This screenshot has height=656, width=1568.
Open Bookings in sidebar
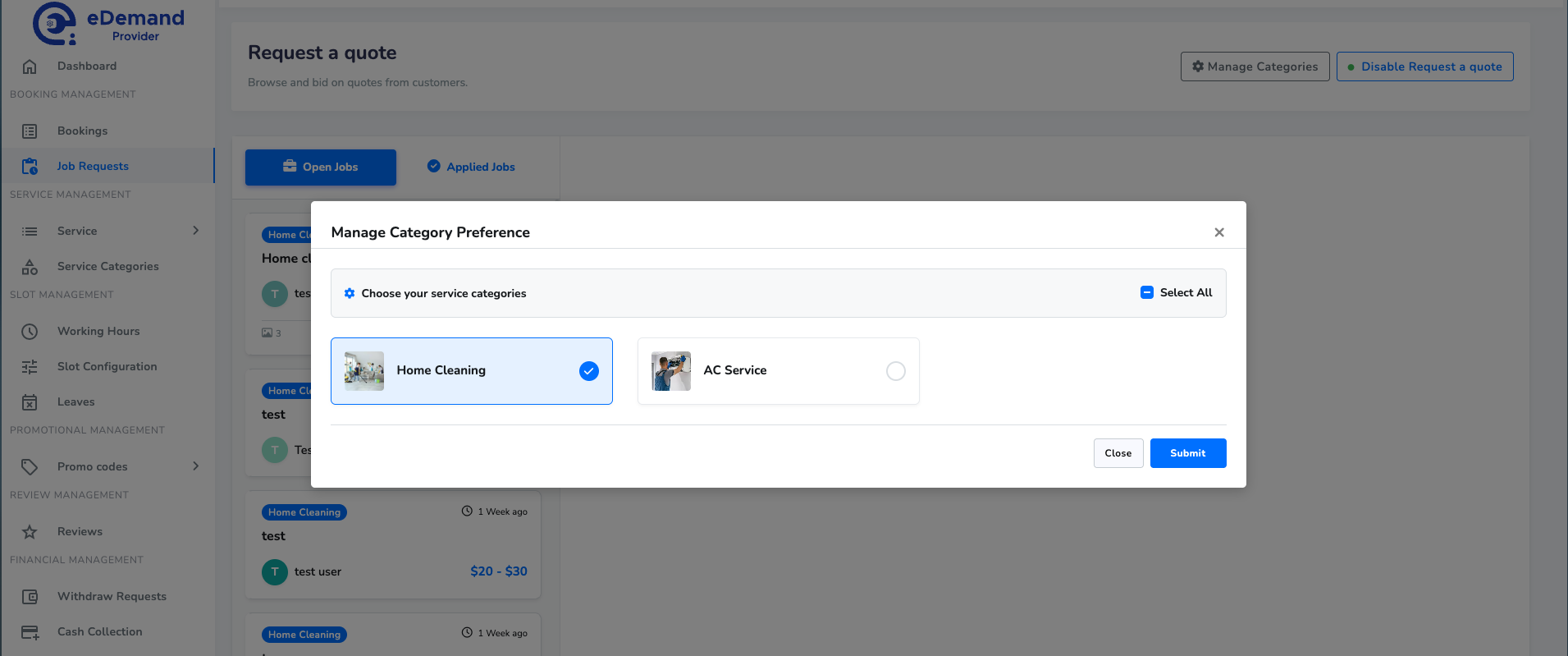point(82,131)
